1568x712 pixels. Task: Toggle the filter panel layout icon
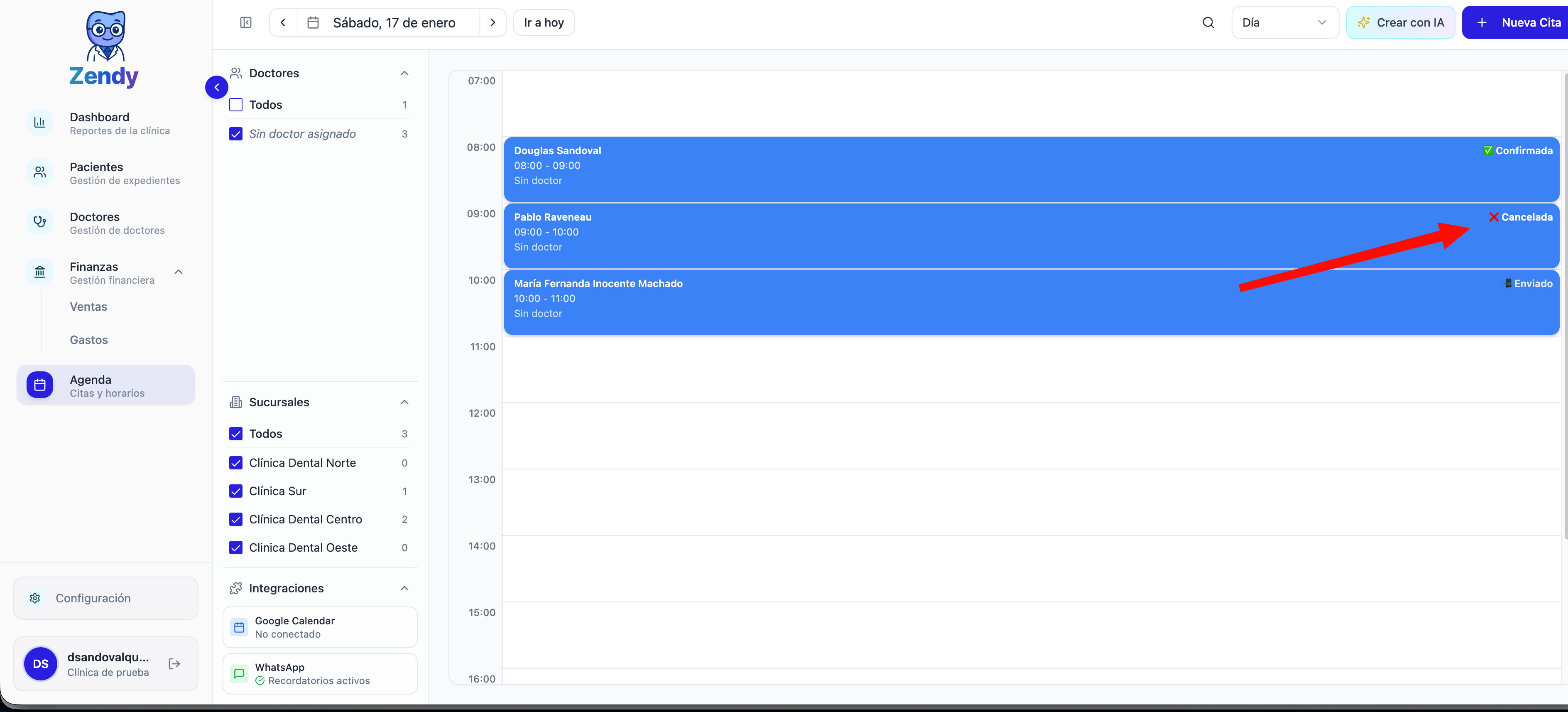245,22
